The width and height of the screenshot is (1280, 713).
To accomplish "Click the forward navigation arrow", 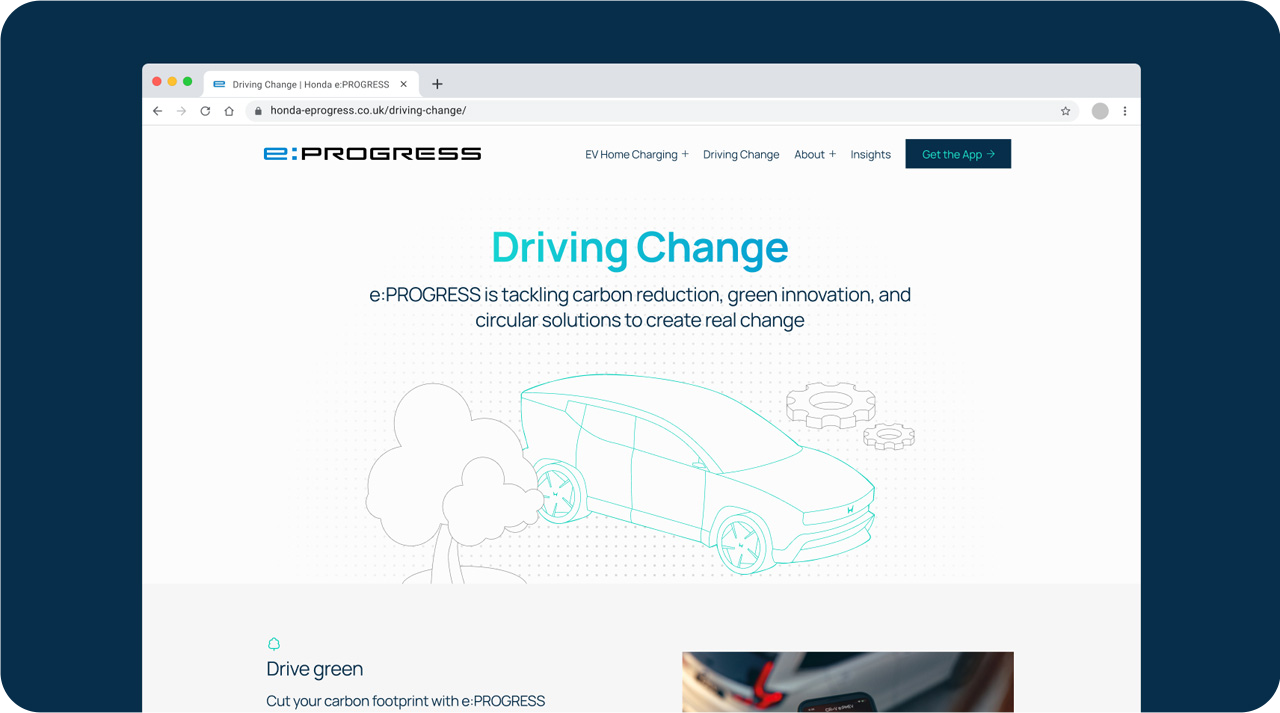I will point(181,111).
